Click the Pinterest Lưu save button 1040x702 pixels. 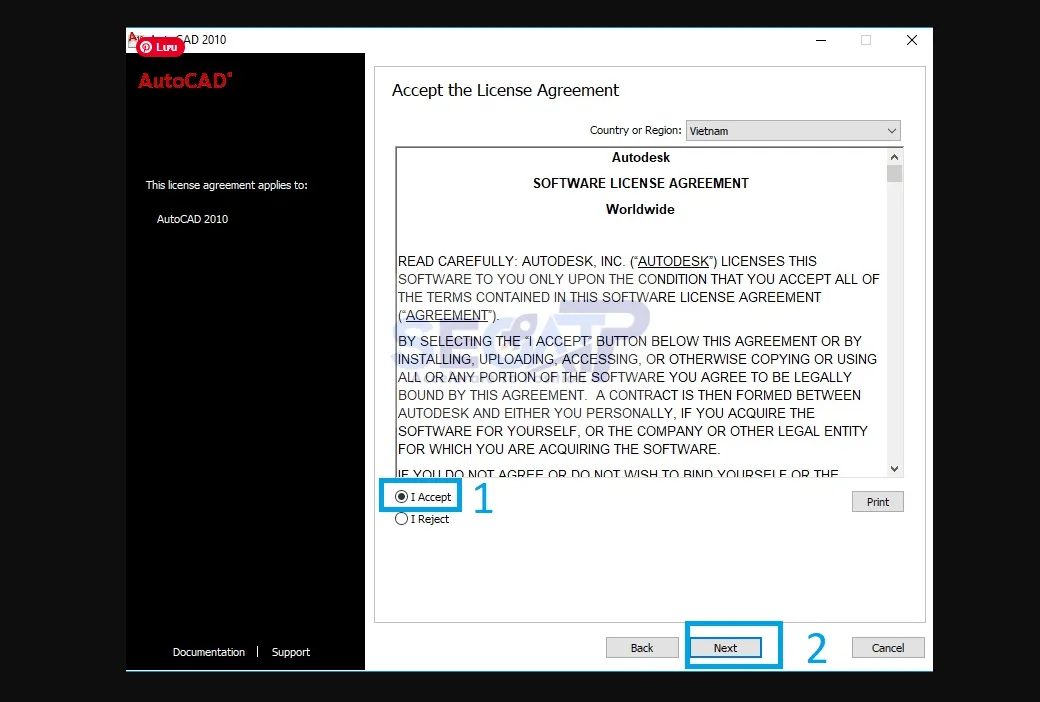click(158, 46)
